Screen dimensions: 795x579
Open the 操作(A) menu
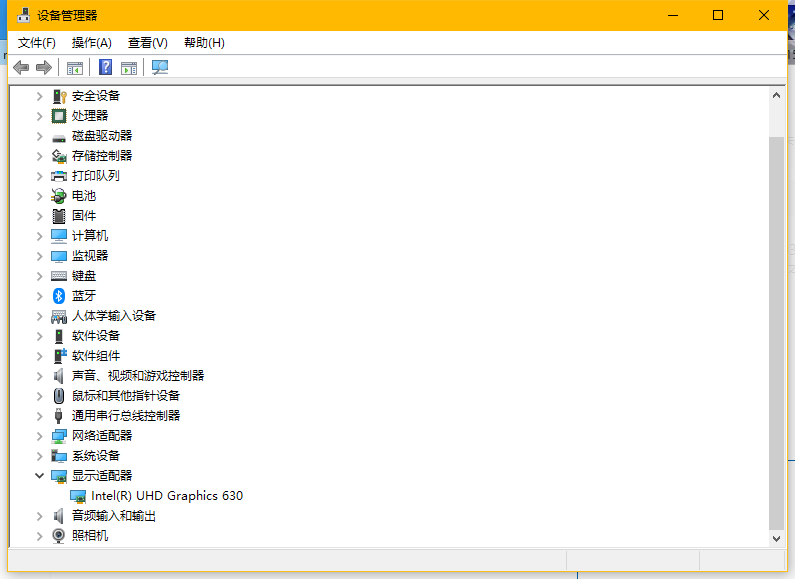[x=91, y=43]
